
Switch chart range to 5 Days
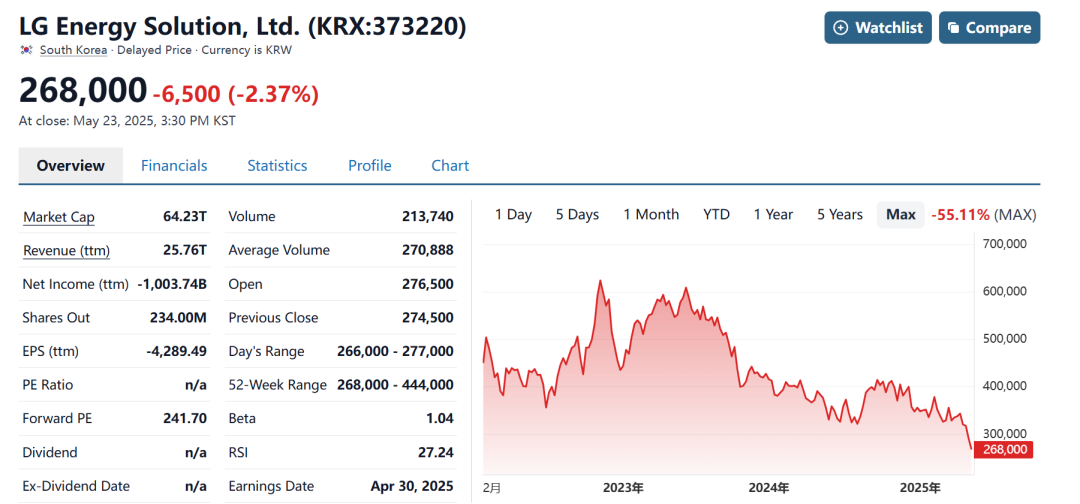[x=577, y=215]
